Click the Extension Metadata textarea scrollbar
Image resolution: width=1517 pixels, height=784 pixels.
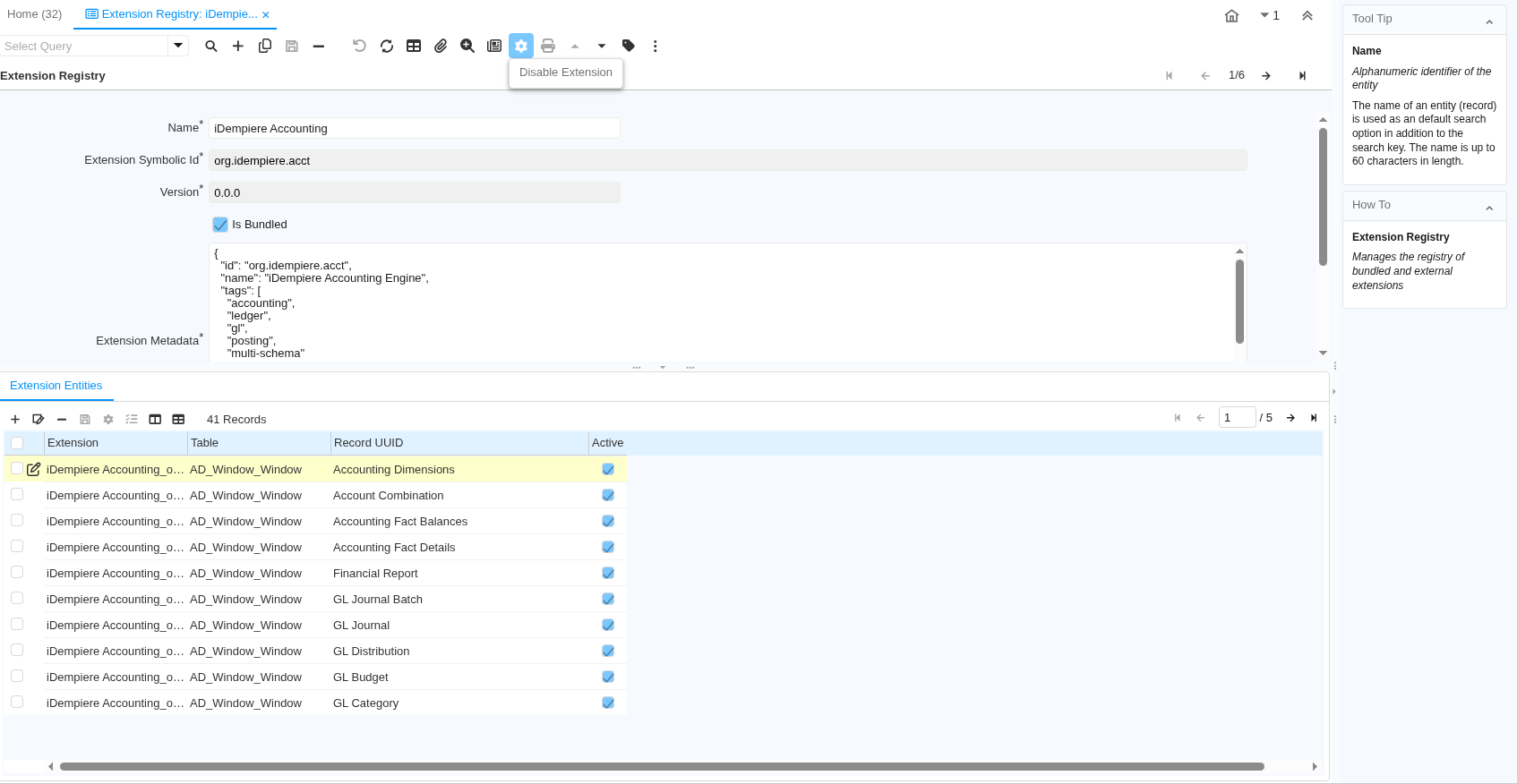pos(1239,302)
